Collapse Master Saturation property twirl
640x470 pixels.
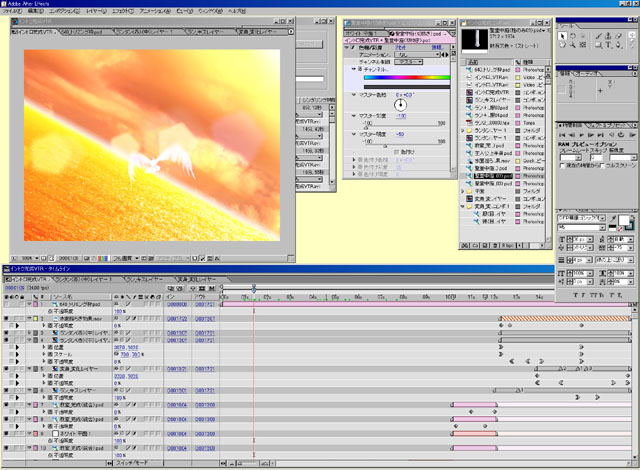click(x=354, y=116)
